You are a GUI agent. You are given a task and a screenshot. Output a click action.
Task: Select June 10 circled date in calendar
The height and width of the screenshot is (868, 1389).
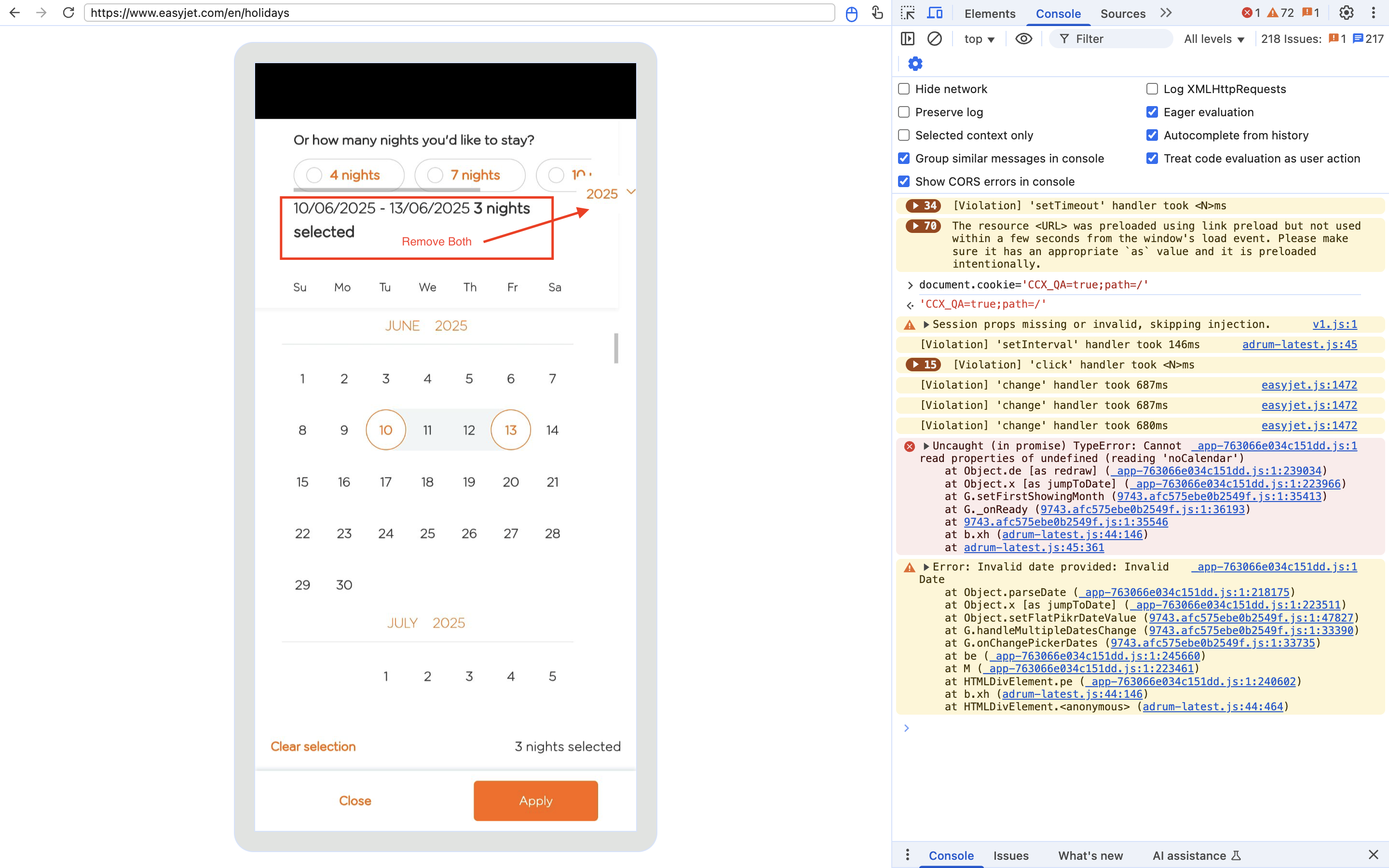pos(386,430)
